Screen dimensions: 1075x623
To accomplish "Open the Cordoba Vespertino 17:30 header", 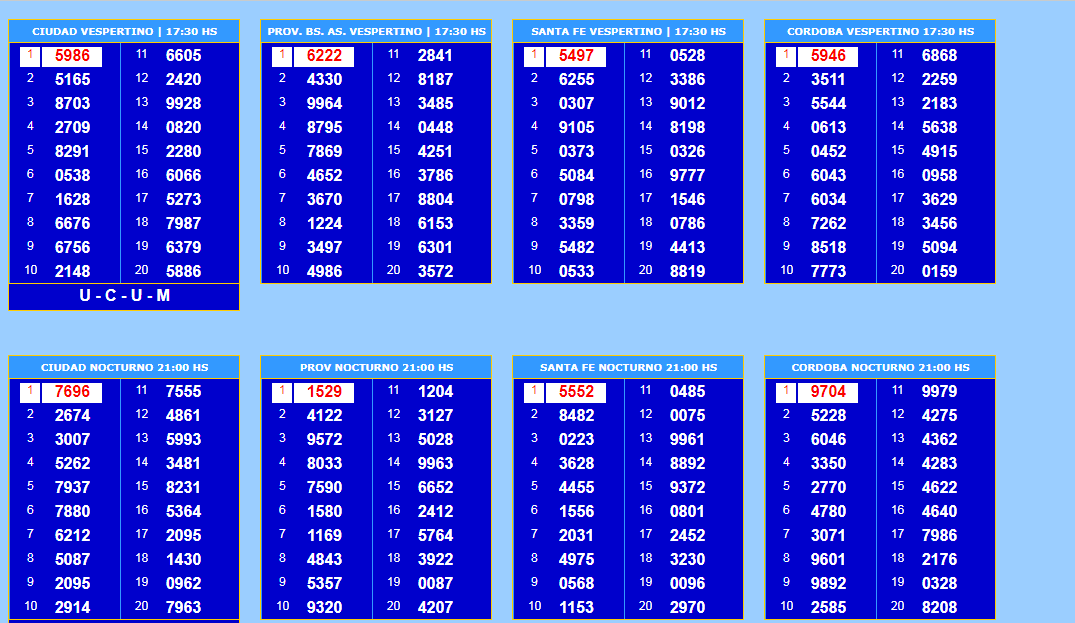I will (x=880, y=32).
